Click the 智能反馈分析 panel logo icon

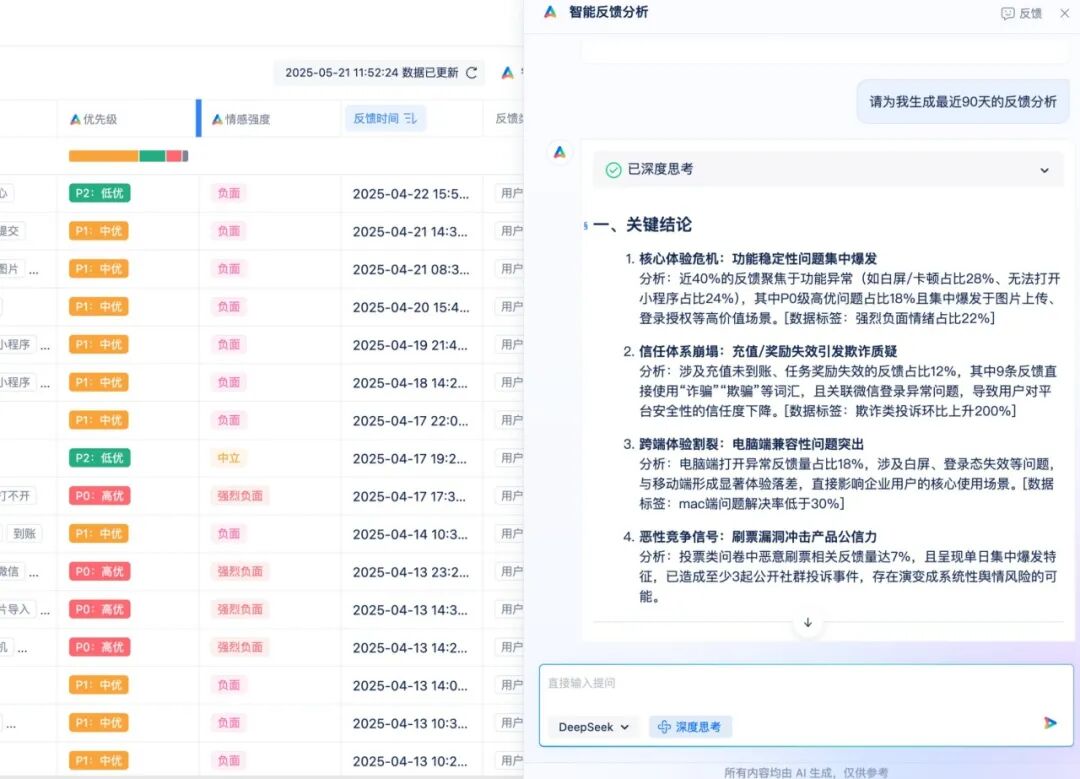click(550, 12)
